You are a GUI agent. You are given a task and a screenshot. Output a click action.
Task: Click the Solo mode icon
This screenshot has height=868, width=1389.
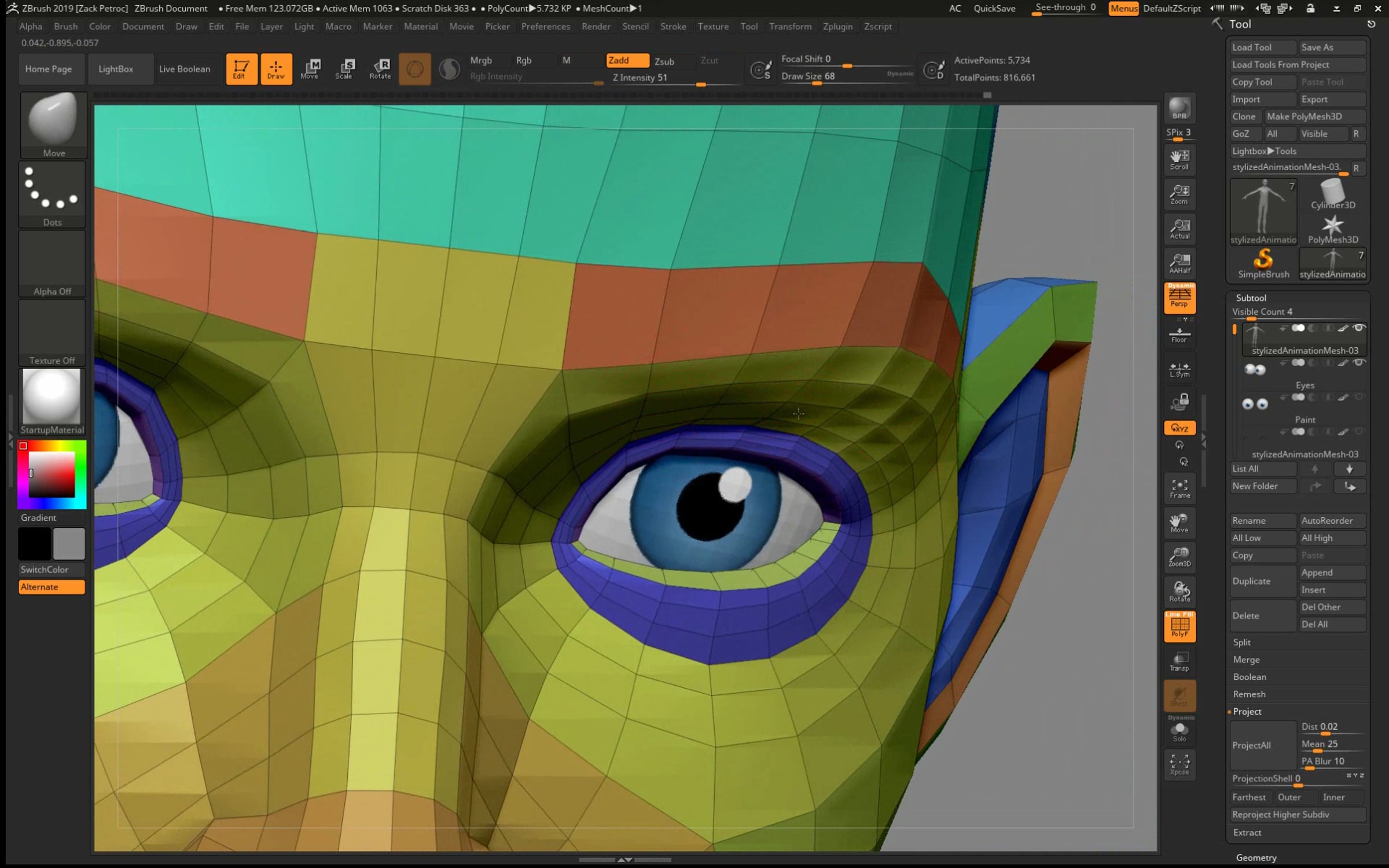(1179, 731)
